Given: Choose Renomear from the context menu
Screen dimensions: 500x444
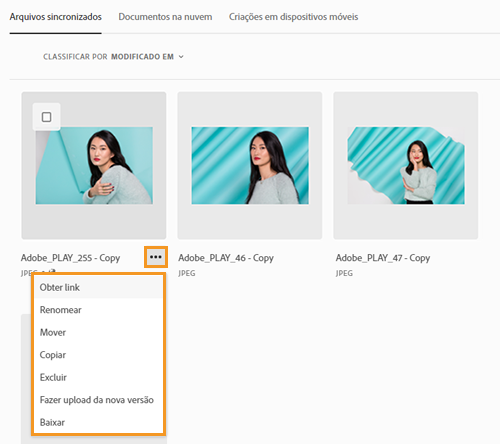Looking at the screenshot, I should (x=99, y=310).
